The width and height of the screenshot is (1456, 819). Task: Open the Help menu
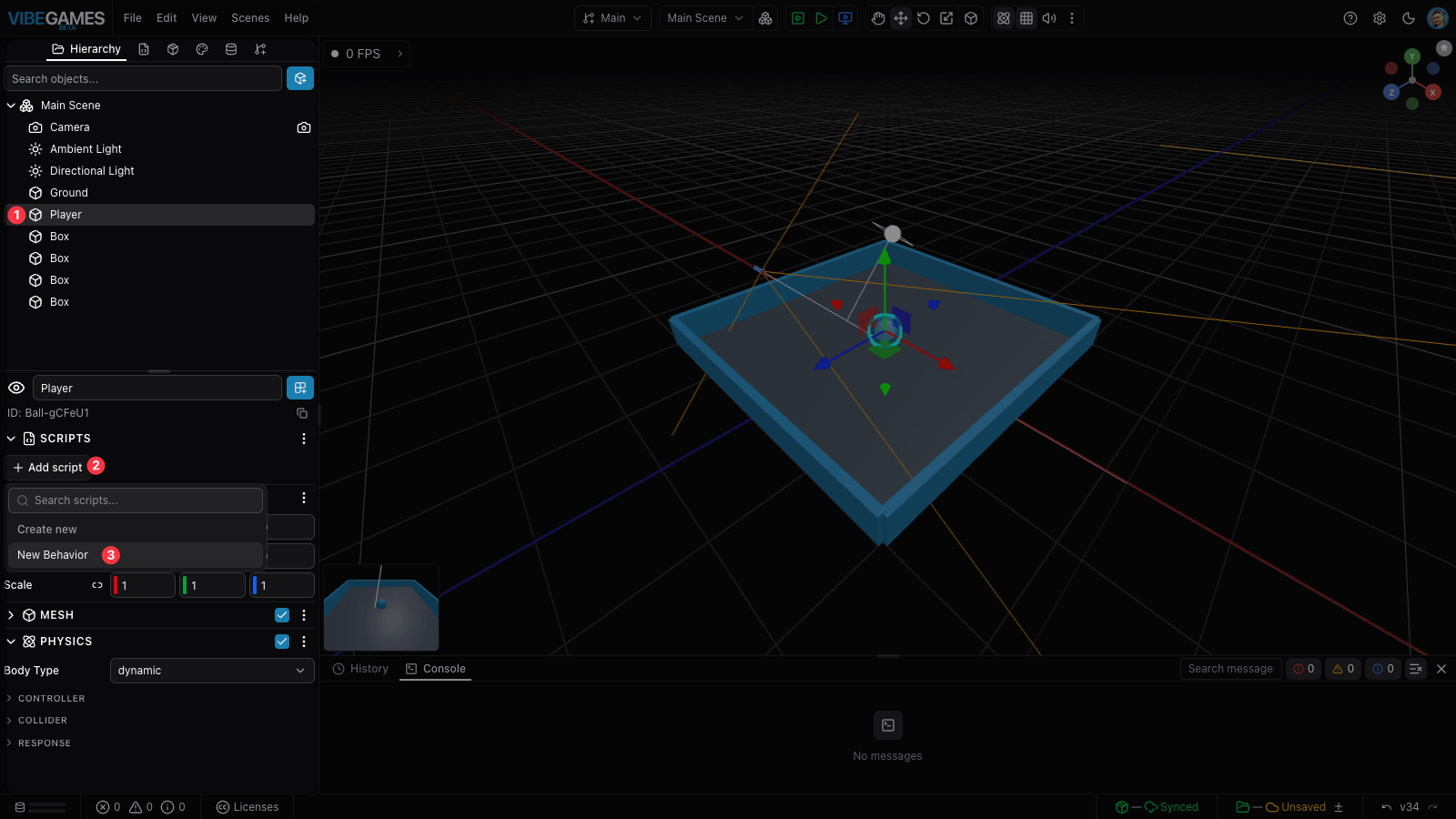297,18
